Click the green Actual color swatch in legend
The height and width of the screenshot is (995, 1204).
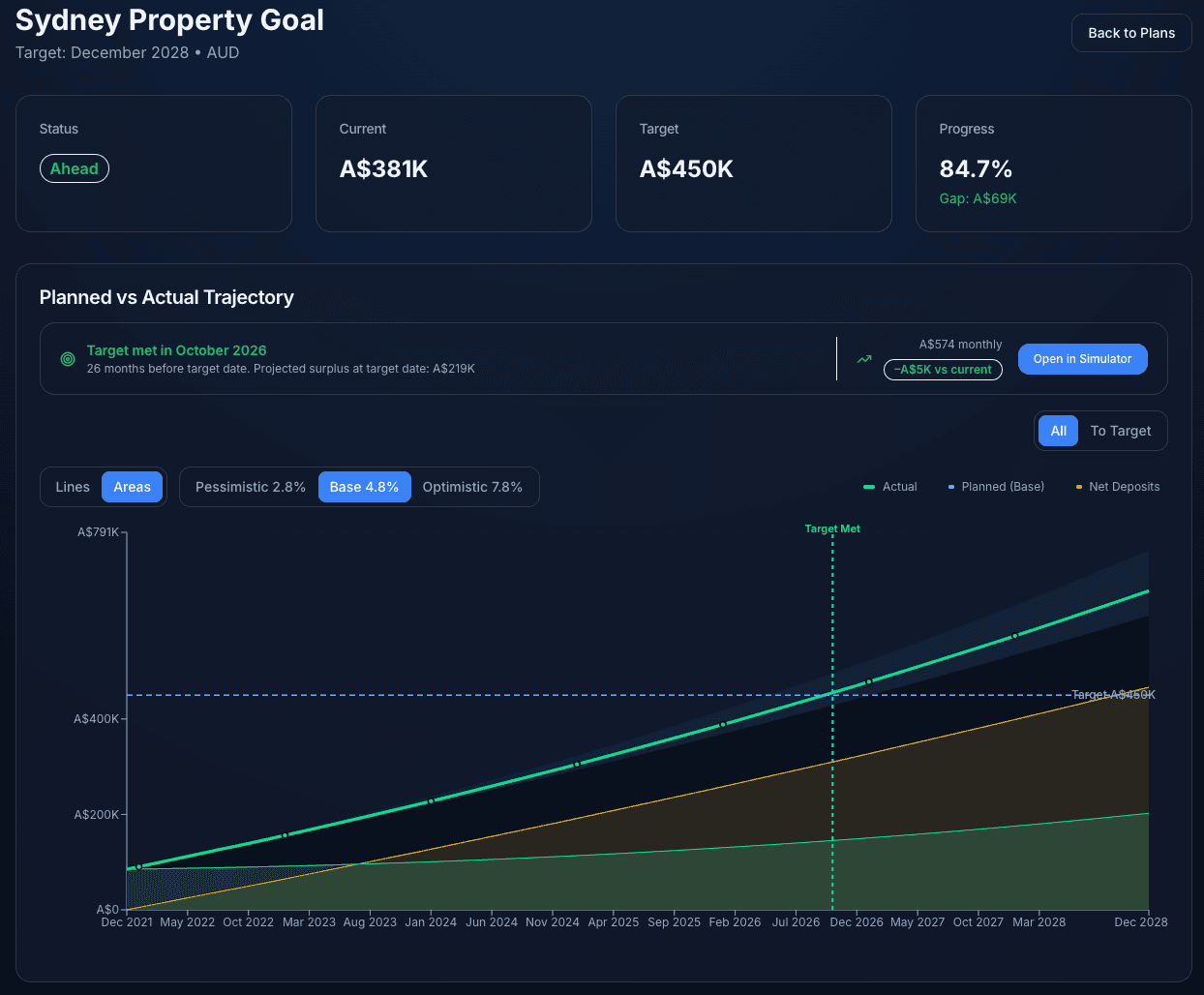(x=868, y=487)
